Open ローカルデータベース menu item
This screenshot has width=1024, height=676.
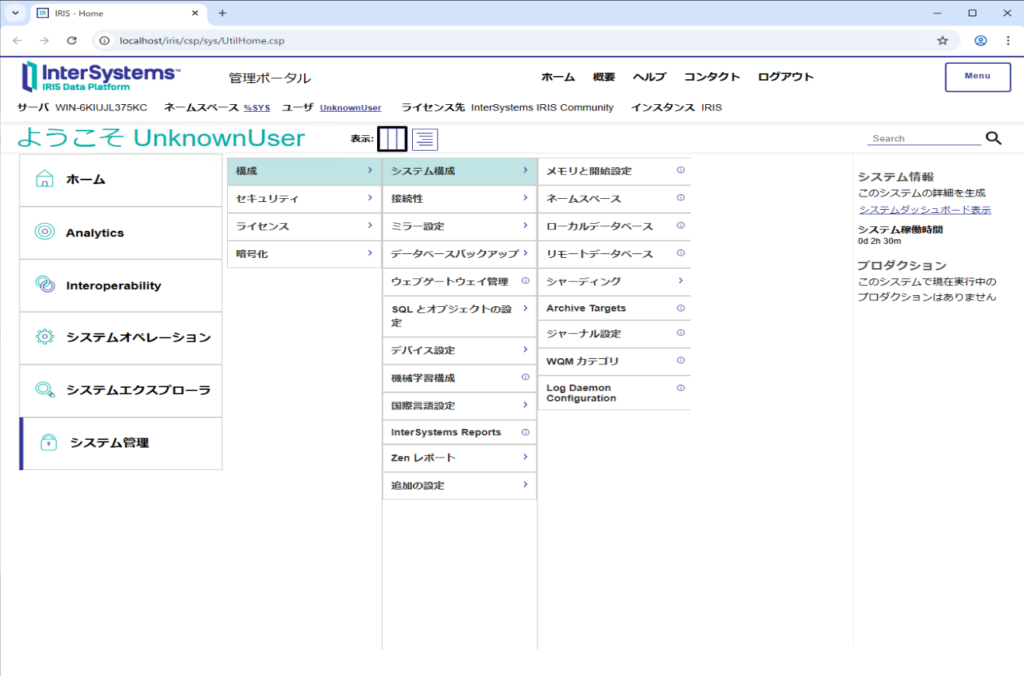coord(599,227)
